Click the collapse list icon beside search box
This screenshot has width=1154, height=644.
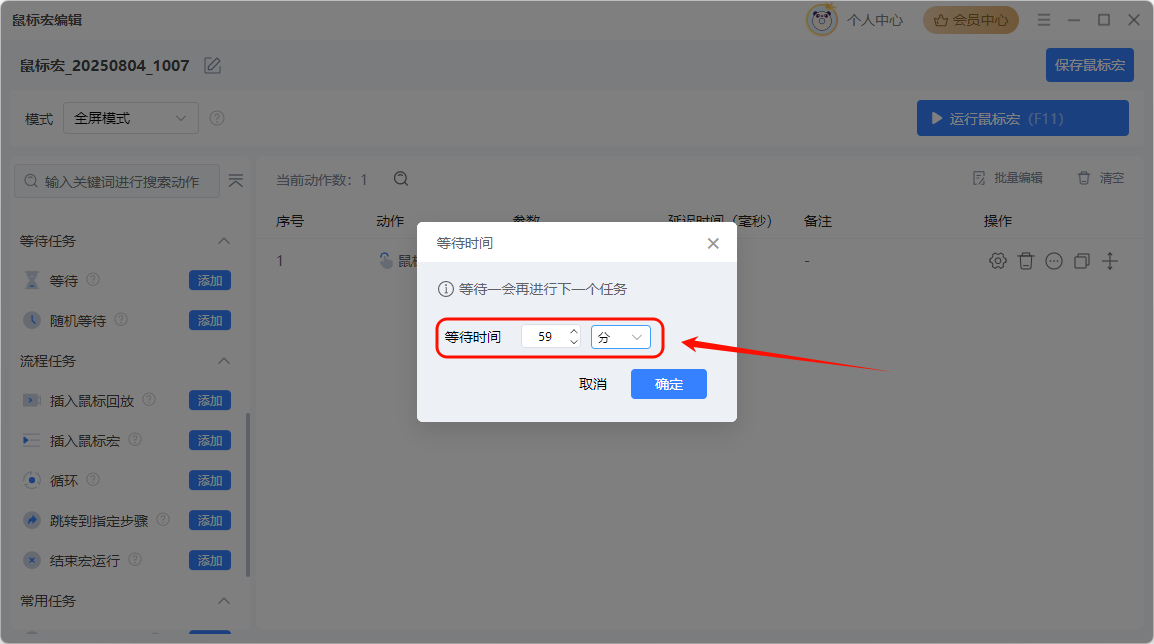pyautogui.click(x=236, y=180)
